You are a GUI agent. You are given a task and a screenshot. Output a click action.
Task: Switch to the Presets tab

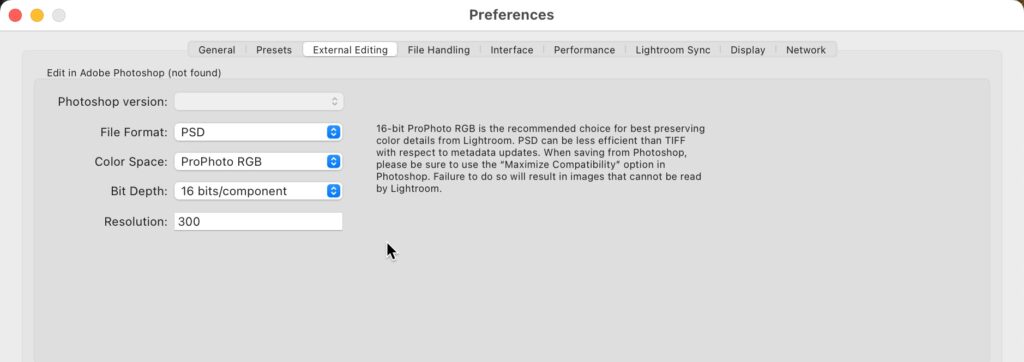click(274, 50)
